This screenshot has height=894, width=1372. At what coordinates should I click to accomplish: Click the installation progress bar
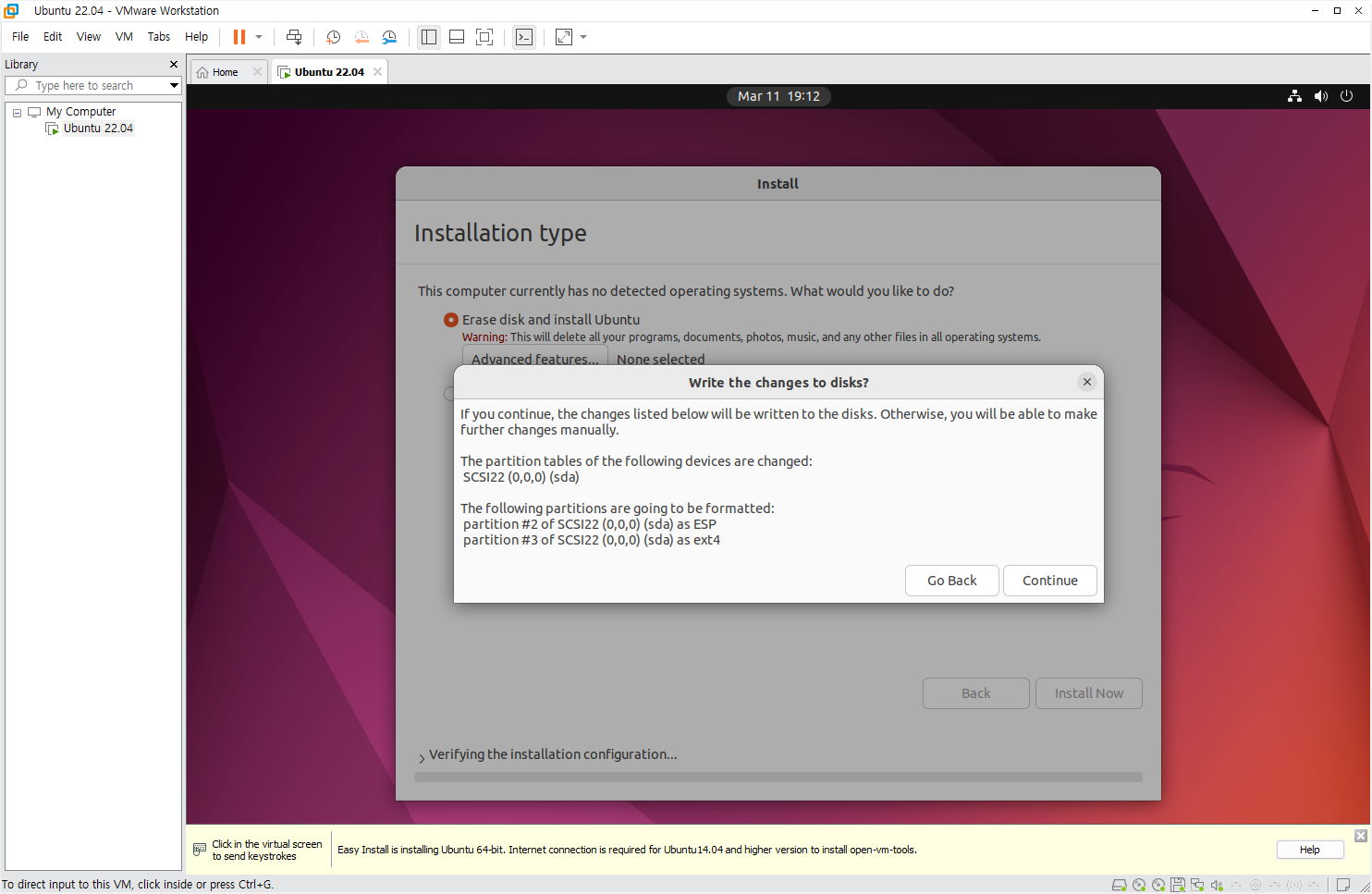click(x=778, y=778)
